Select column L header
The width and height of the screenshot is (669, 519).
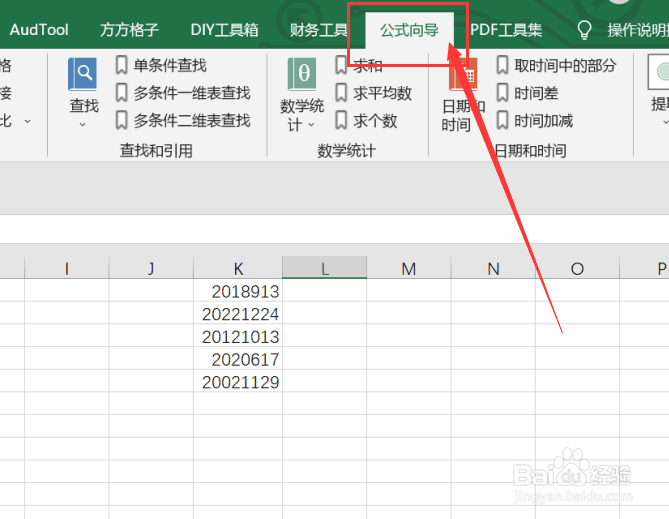324,268
